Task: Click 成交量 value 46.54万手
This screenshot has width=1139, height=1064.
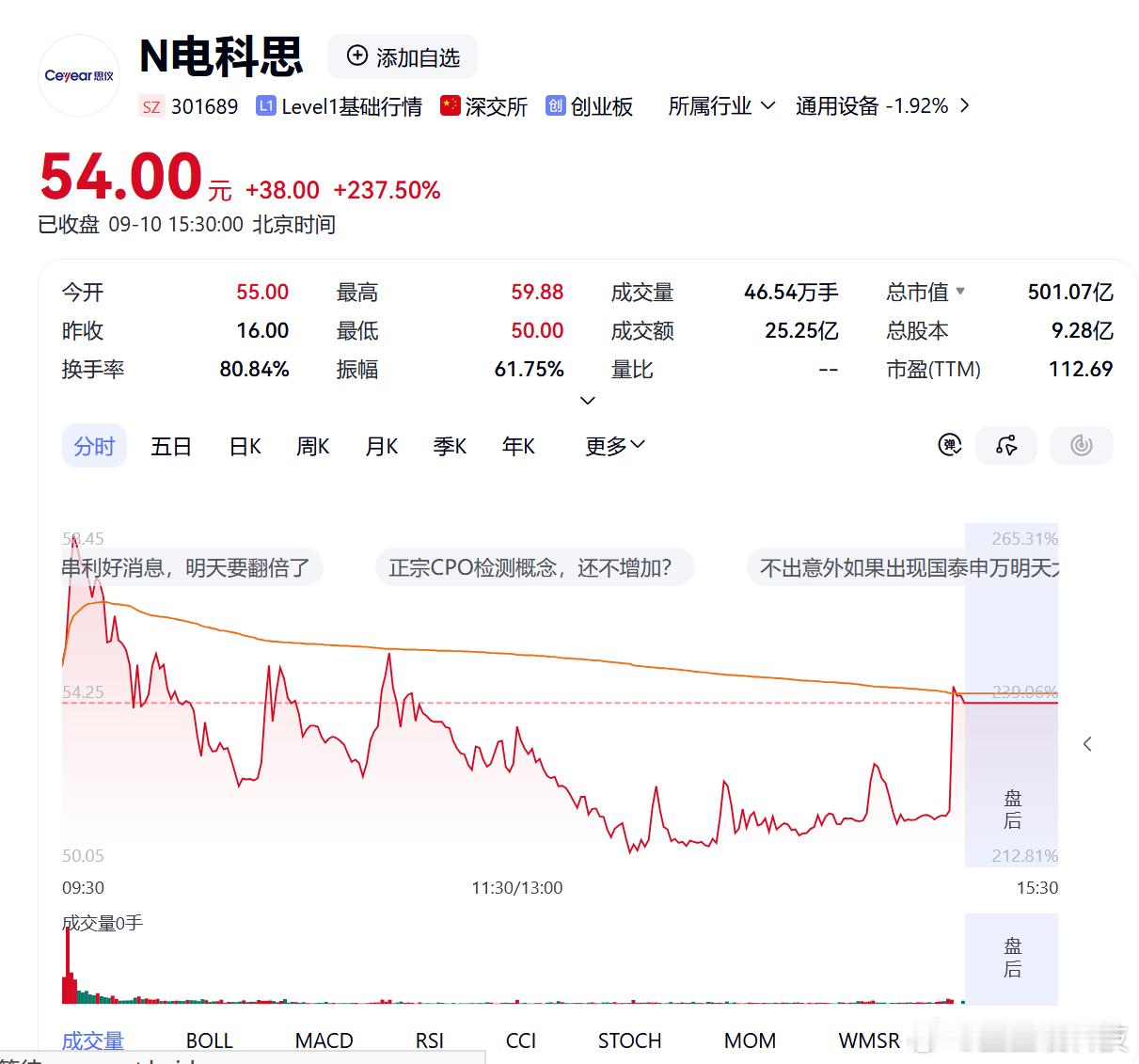Action: tap(791, 292)
